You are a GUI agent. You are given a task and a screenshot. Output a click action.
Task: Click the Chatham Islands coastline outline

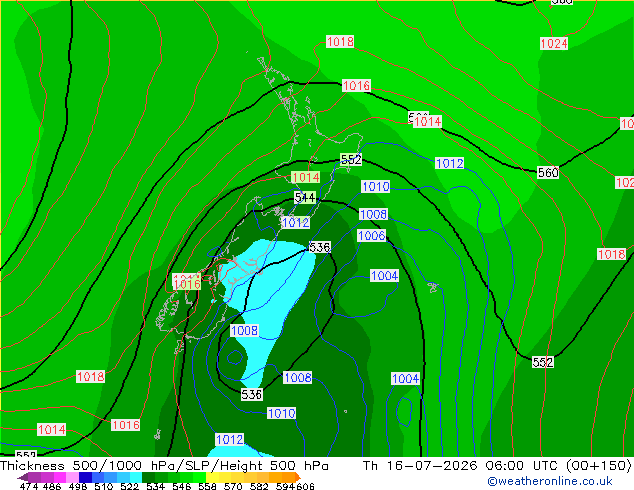point(433,287)
